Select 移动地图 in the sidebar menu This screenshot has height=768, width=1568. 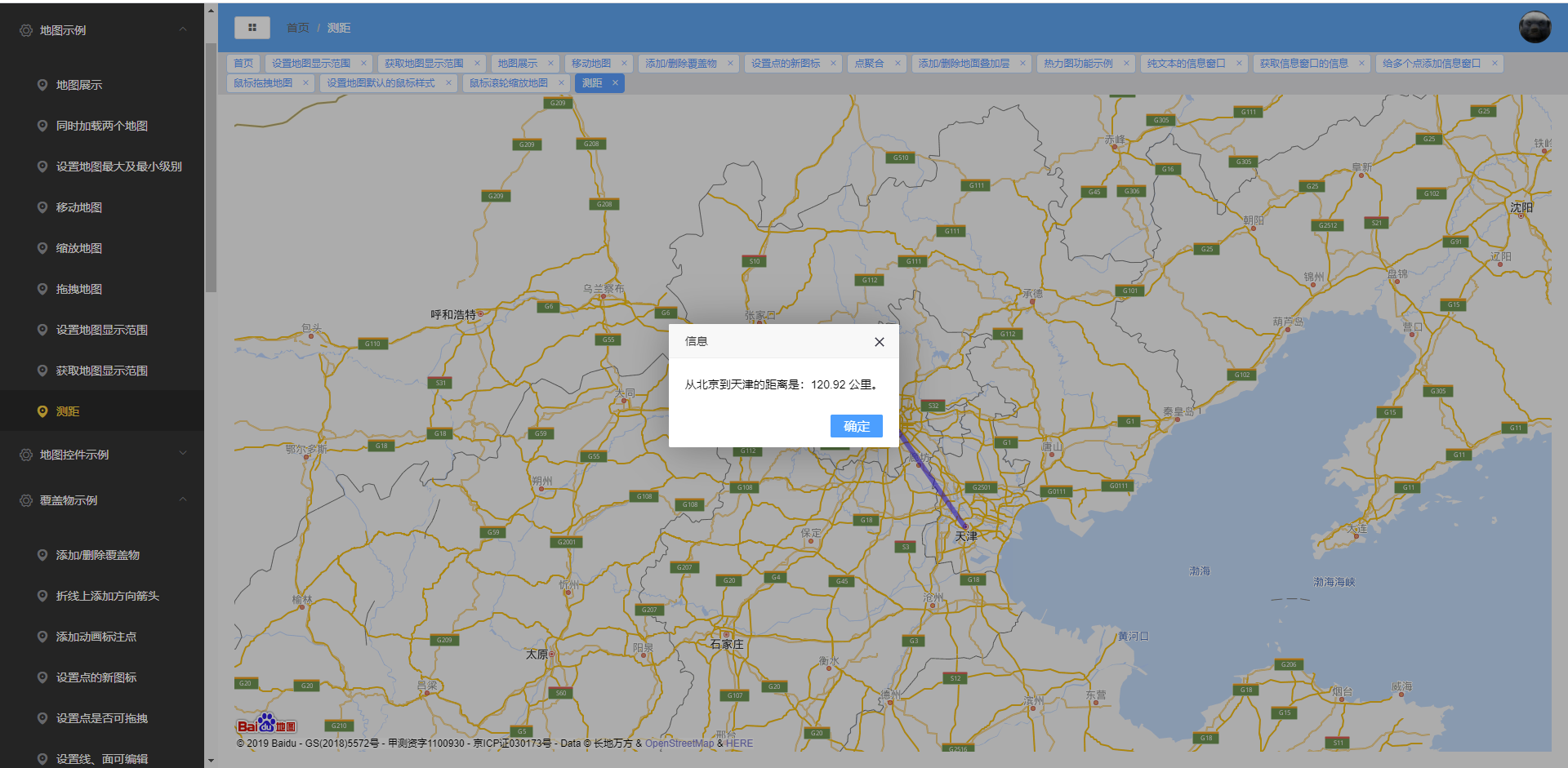pos(102,207)
